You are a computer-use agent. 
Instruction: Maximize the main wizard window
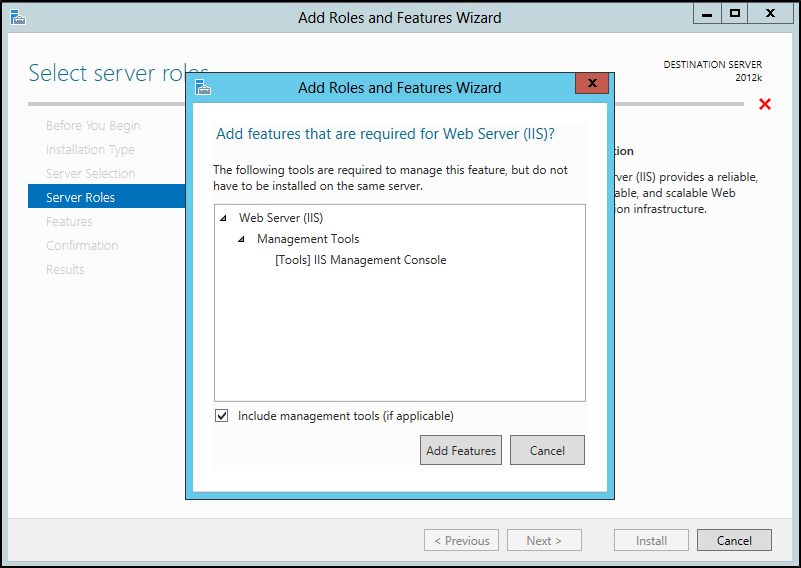735,14
